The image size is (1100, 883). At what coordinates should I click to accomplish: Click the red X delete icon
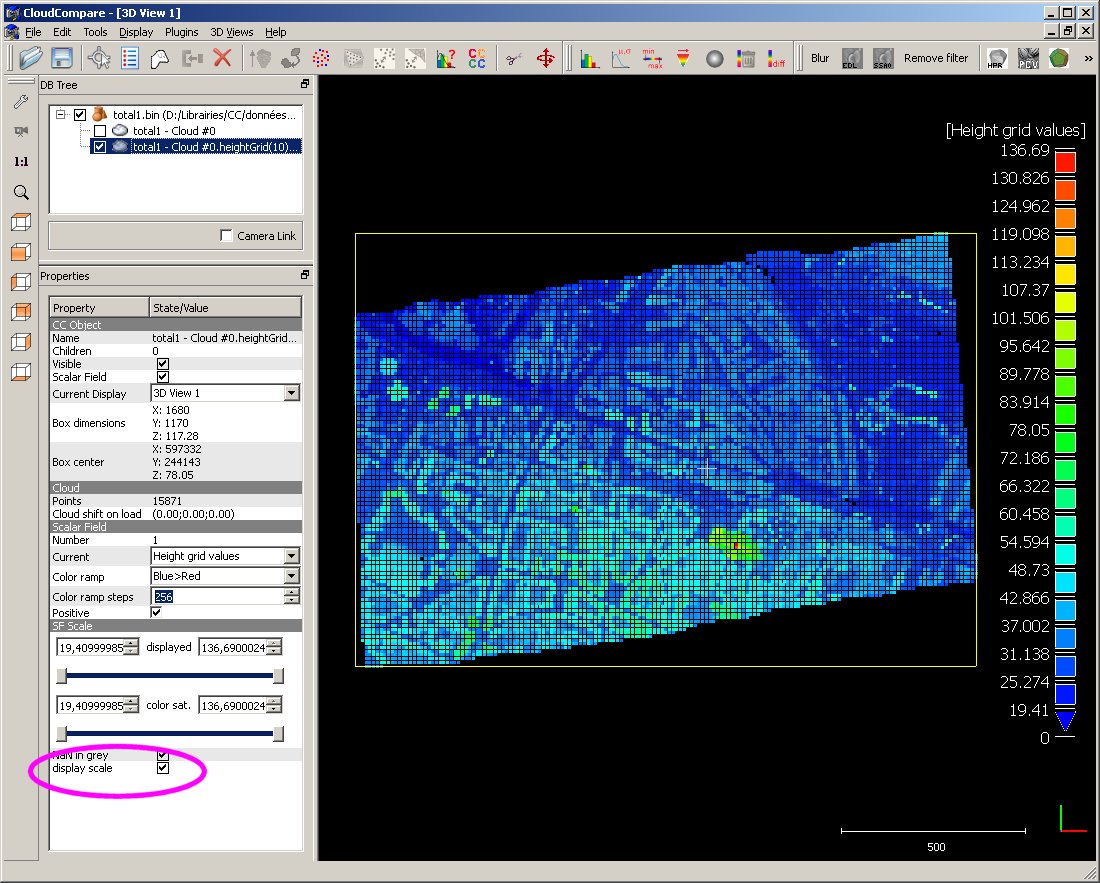[222, 58]
